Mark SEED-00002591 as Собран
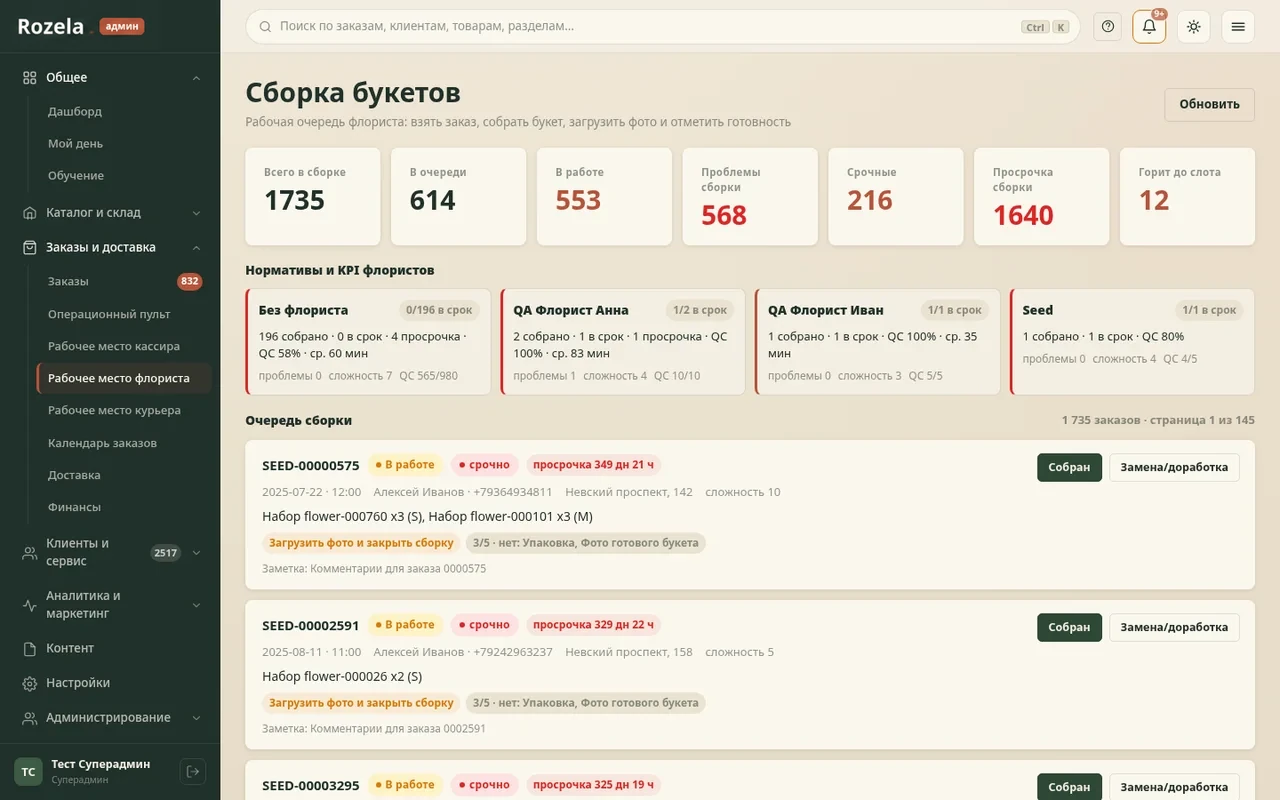The width and height of the screenshot is (1280, 800). 1069,627
